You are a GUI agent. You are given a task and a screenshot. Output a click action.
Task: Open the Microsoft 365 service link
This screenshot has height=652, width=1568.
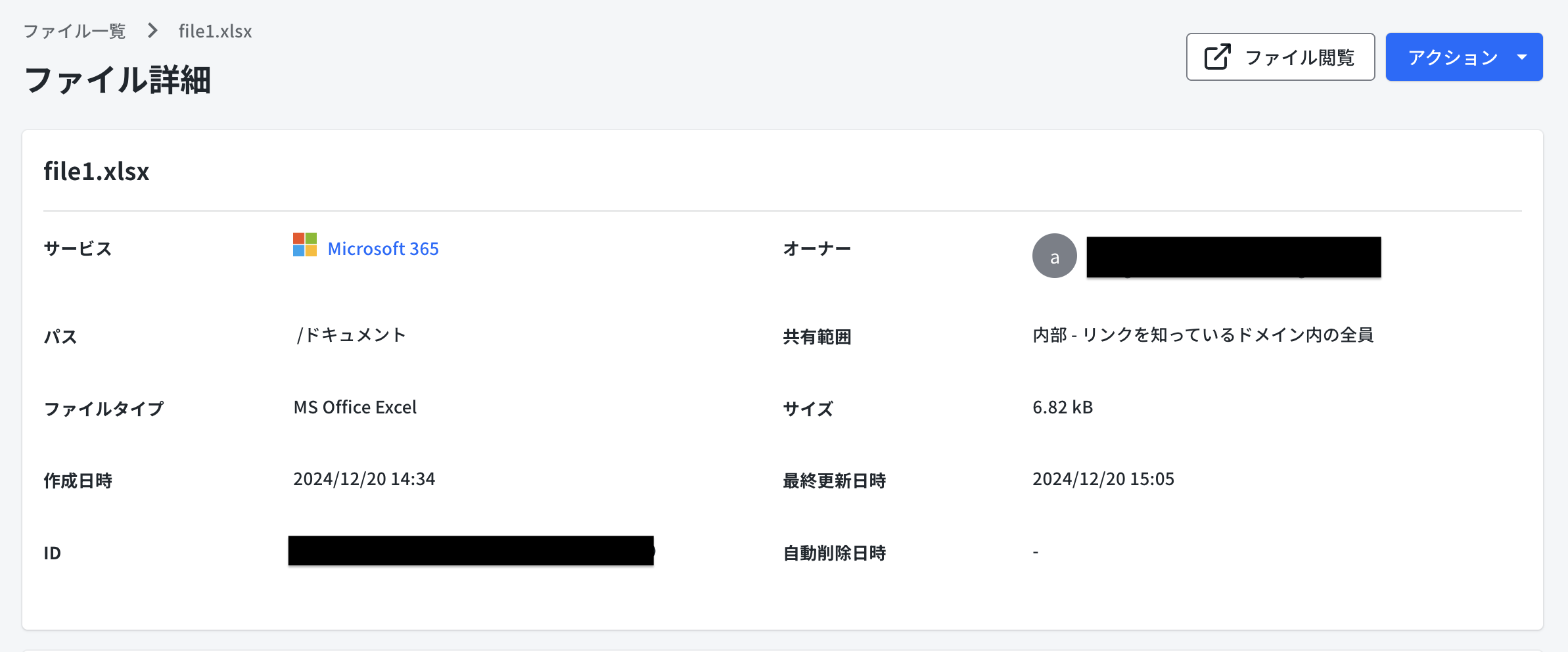tap(383, 249)
